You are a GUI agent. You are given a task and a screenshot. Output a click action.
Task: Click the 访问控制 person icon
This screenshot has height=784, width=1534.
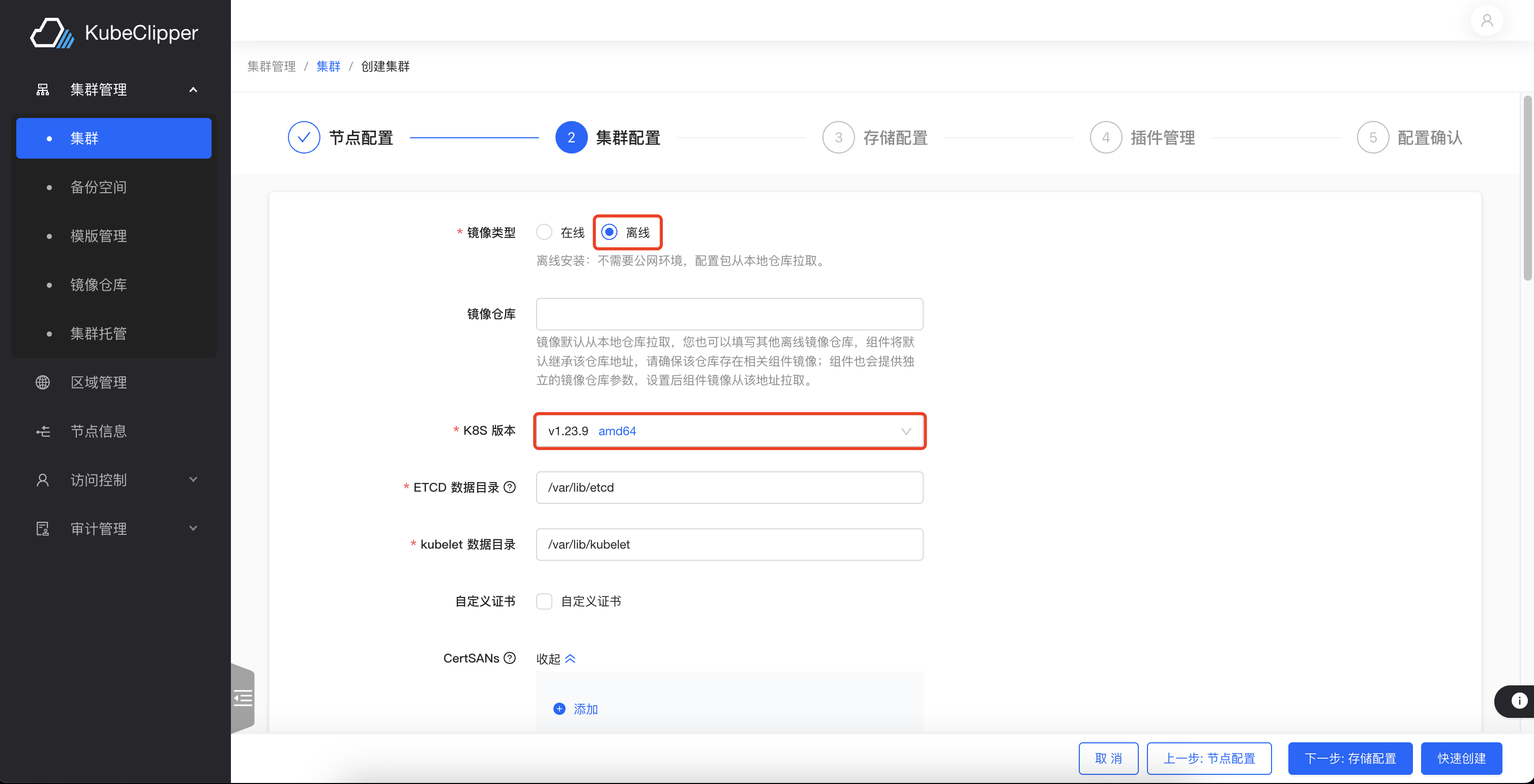[x=43, y=480]
